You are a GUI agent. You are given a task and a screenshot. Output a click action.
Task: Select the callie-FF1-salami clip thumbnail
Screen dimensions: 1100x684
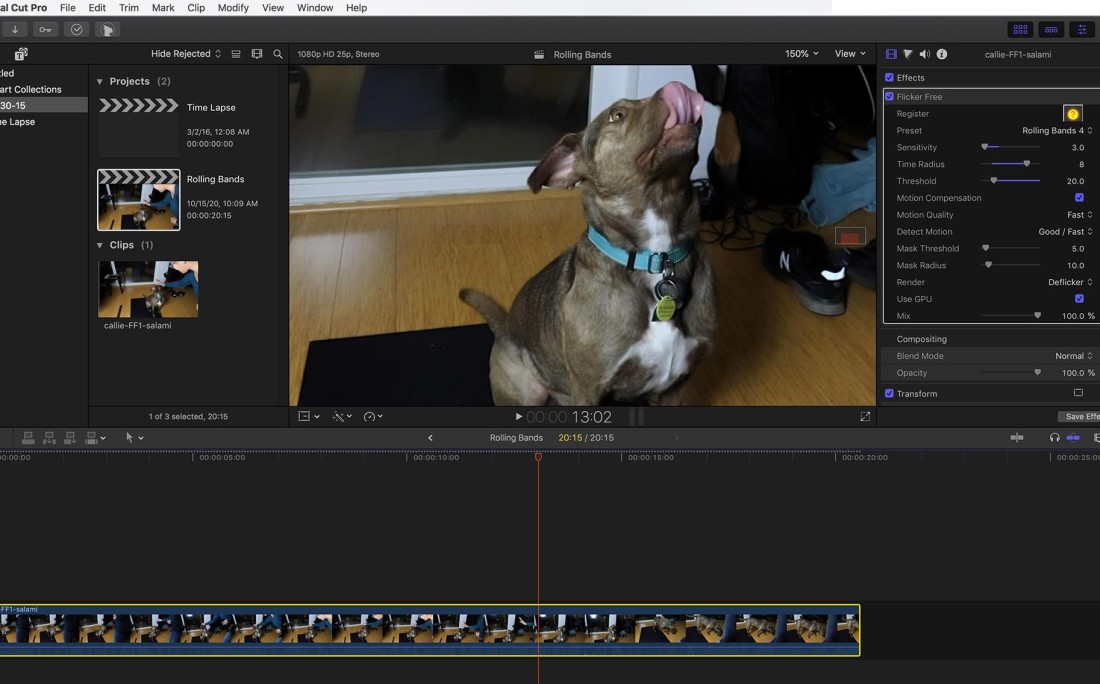148,289
